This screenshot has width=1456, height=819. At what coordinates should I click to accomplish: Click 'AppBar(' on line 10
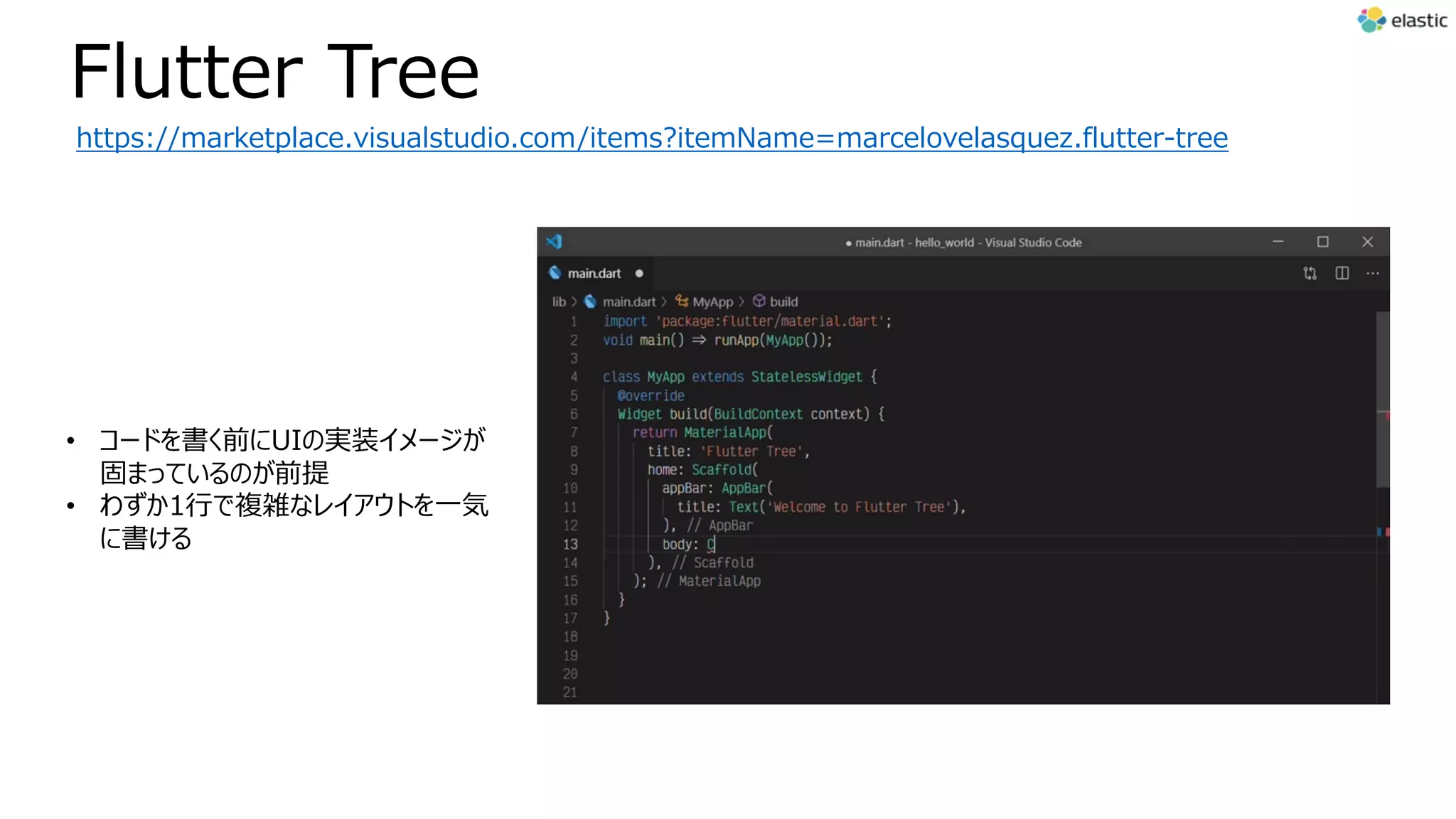[x=746, y=488]
